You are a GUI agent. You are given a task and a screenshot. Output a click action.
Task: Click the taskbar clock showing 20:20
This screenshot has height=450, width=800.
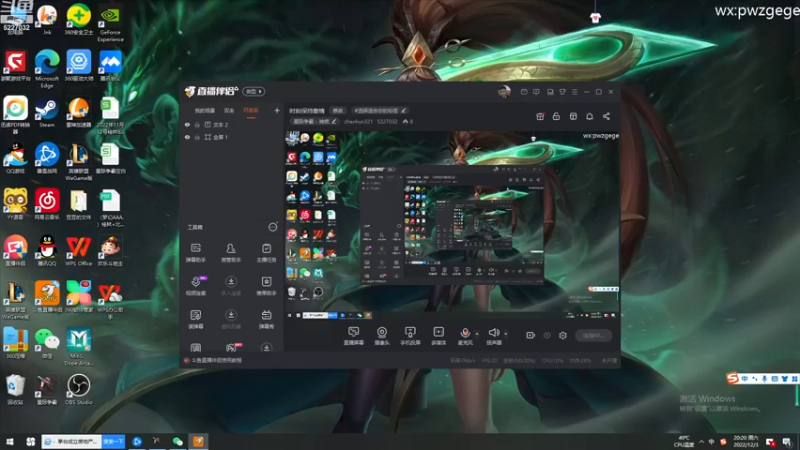[x=745, y=441]
